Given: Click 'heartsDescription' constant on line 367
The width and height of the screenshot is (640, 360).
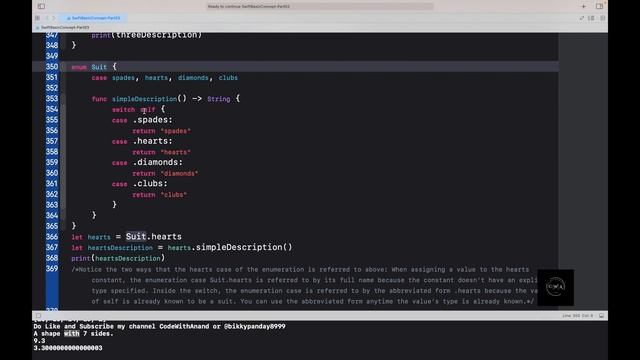Looking at the screenshot, I should [120, 248].
